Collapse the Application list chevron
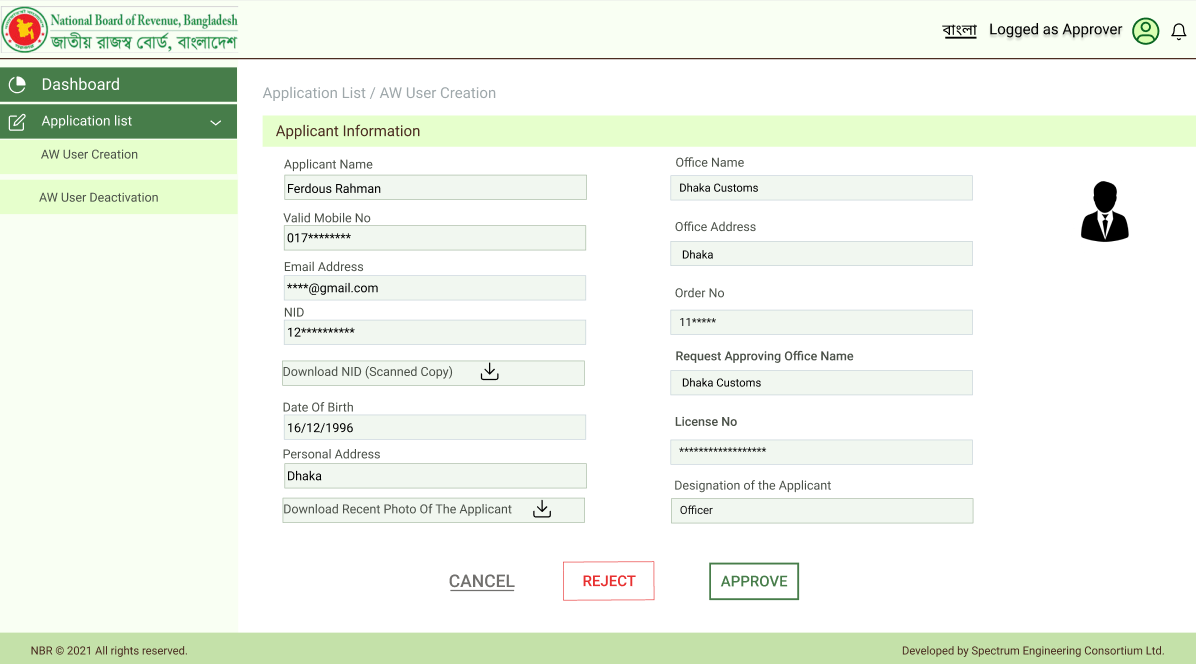 [x=216, y=122]
